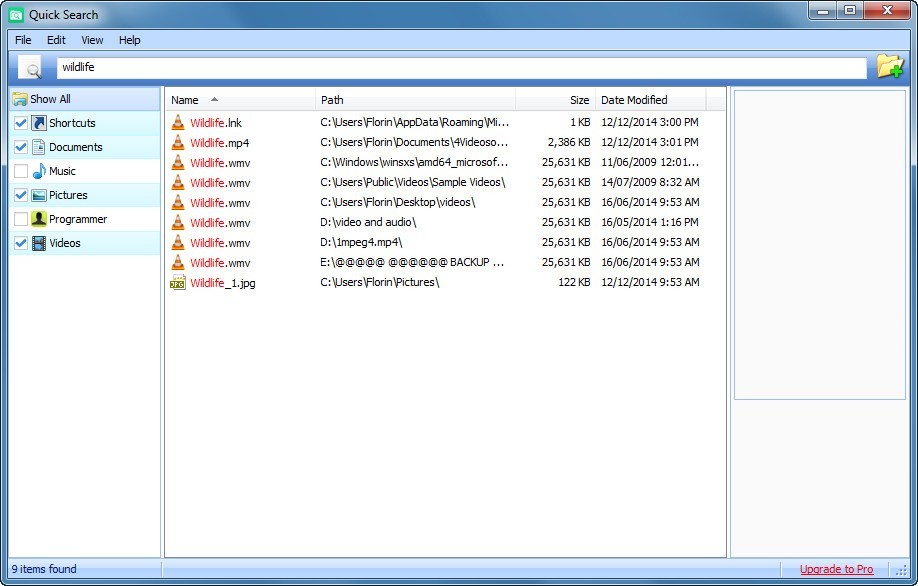Click the Upgrade to Pro link
Screen dimensions: 918x586
837,569
